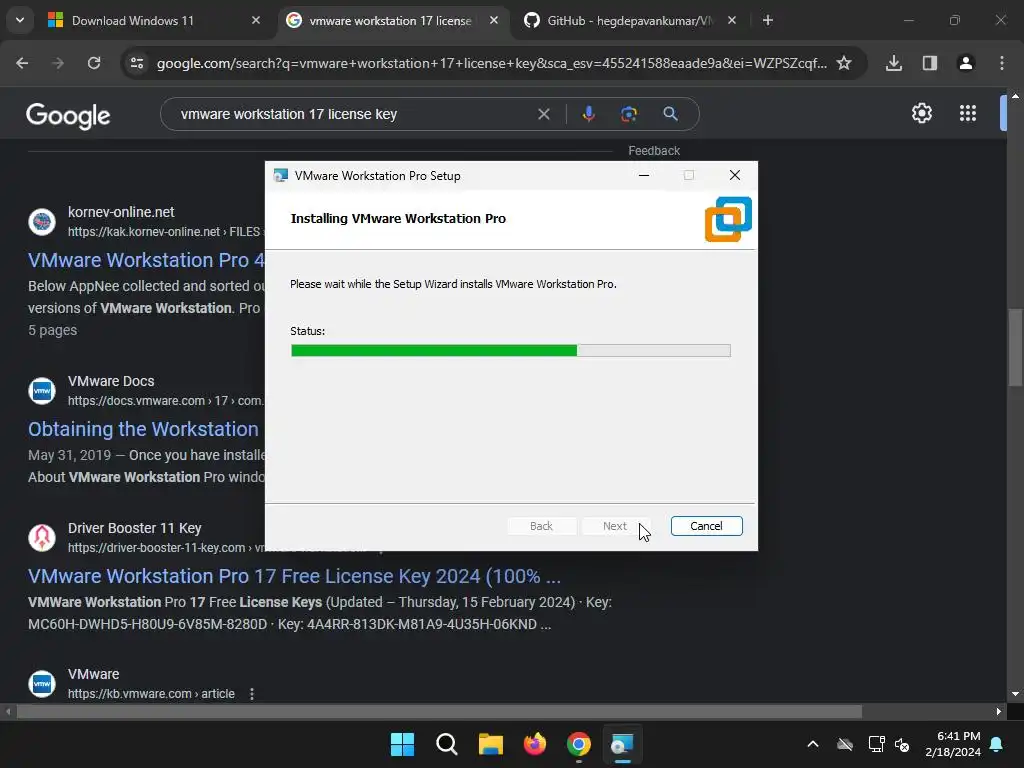The width and height of the screenshot is (1024, 768).
Task: Click the installation progress bar
Action: tap(511, 351)
